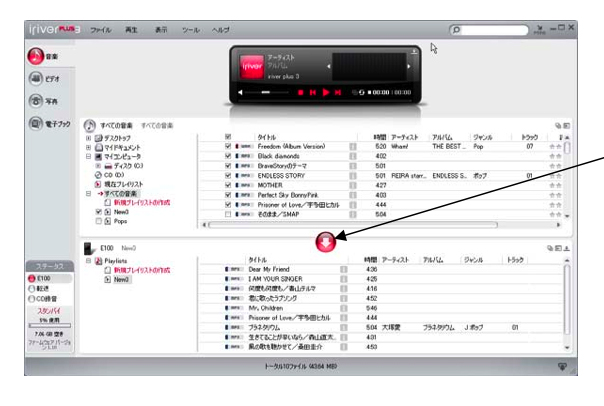Image resolution: width=604 pixels, height=406 pixels.
Task: Collapse the マイコンピュータ tree node
Action: [88, 156]
